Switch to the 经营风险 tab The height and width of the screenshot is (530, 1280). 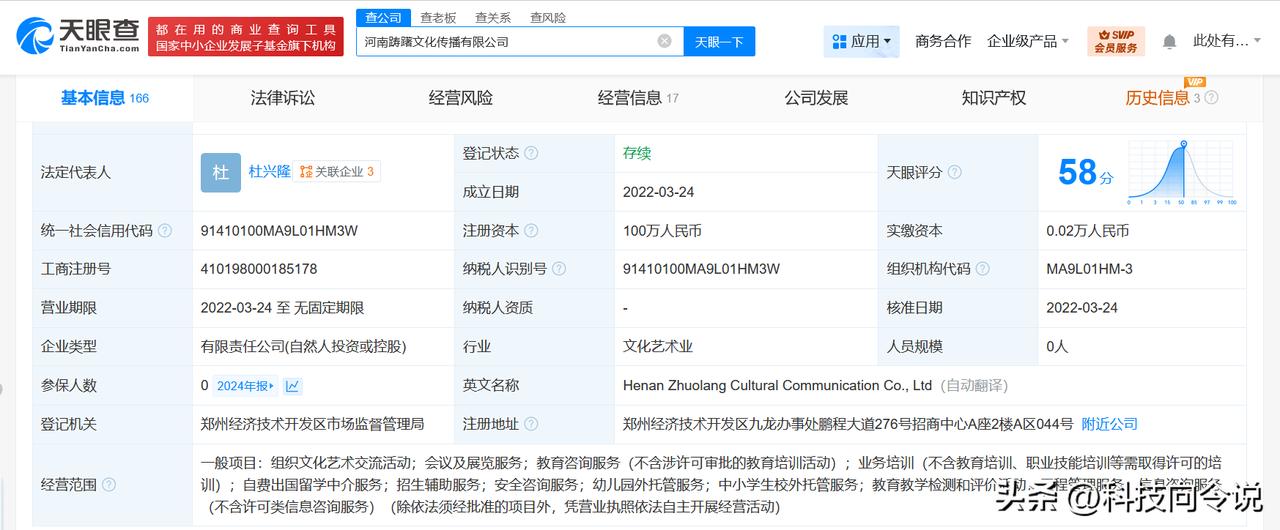tap(461, 98)
